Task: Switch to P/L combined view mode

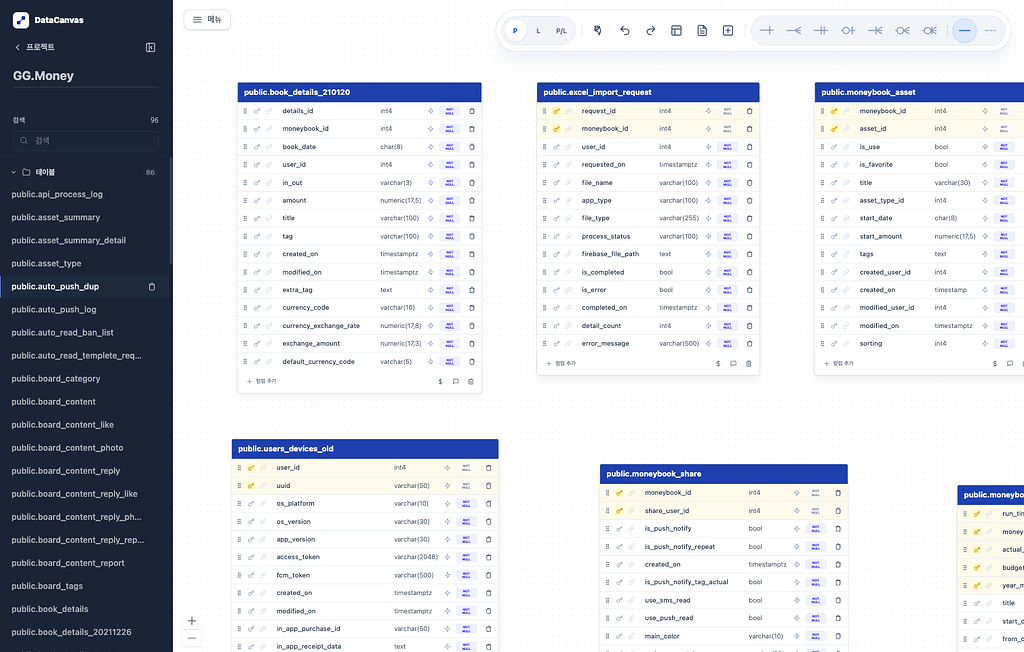Action: click(561, 31)
